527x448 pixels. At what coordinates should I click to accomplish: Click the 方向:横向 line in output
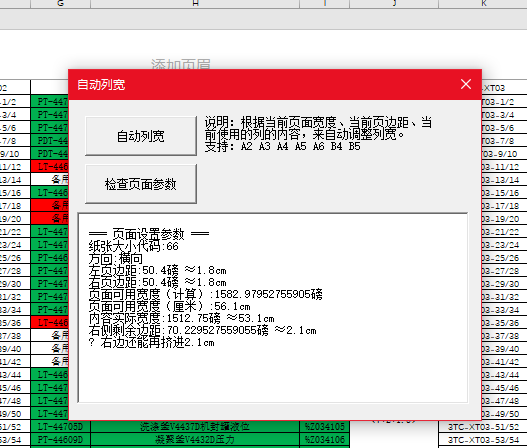tap(116, 258)
